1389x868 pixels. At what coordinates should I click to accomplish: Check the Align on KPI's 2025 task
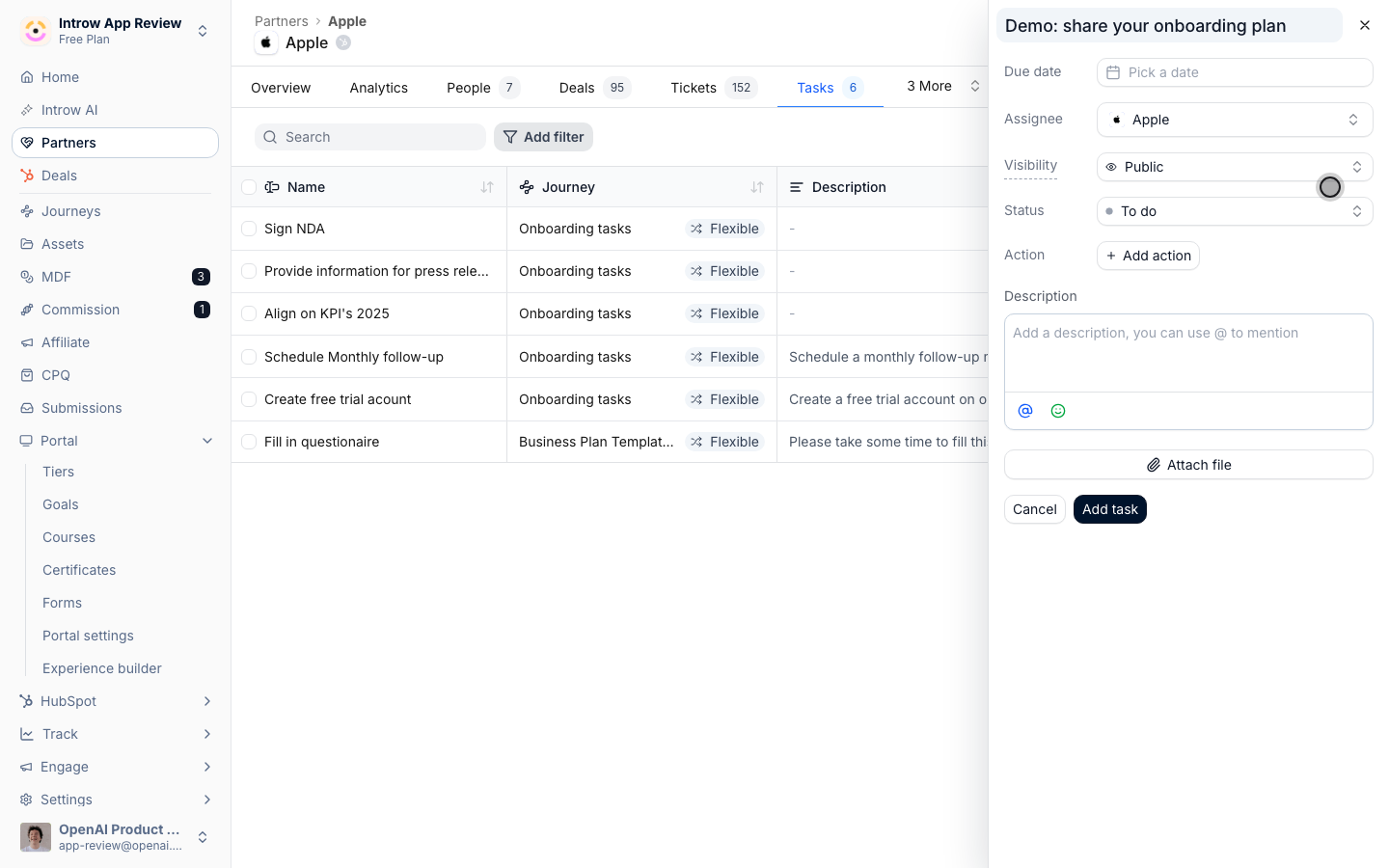click(249, 313)
